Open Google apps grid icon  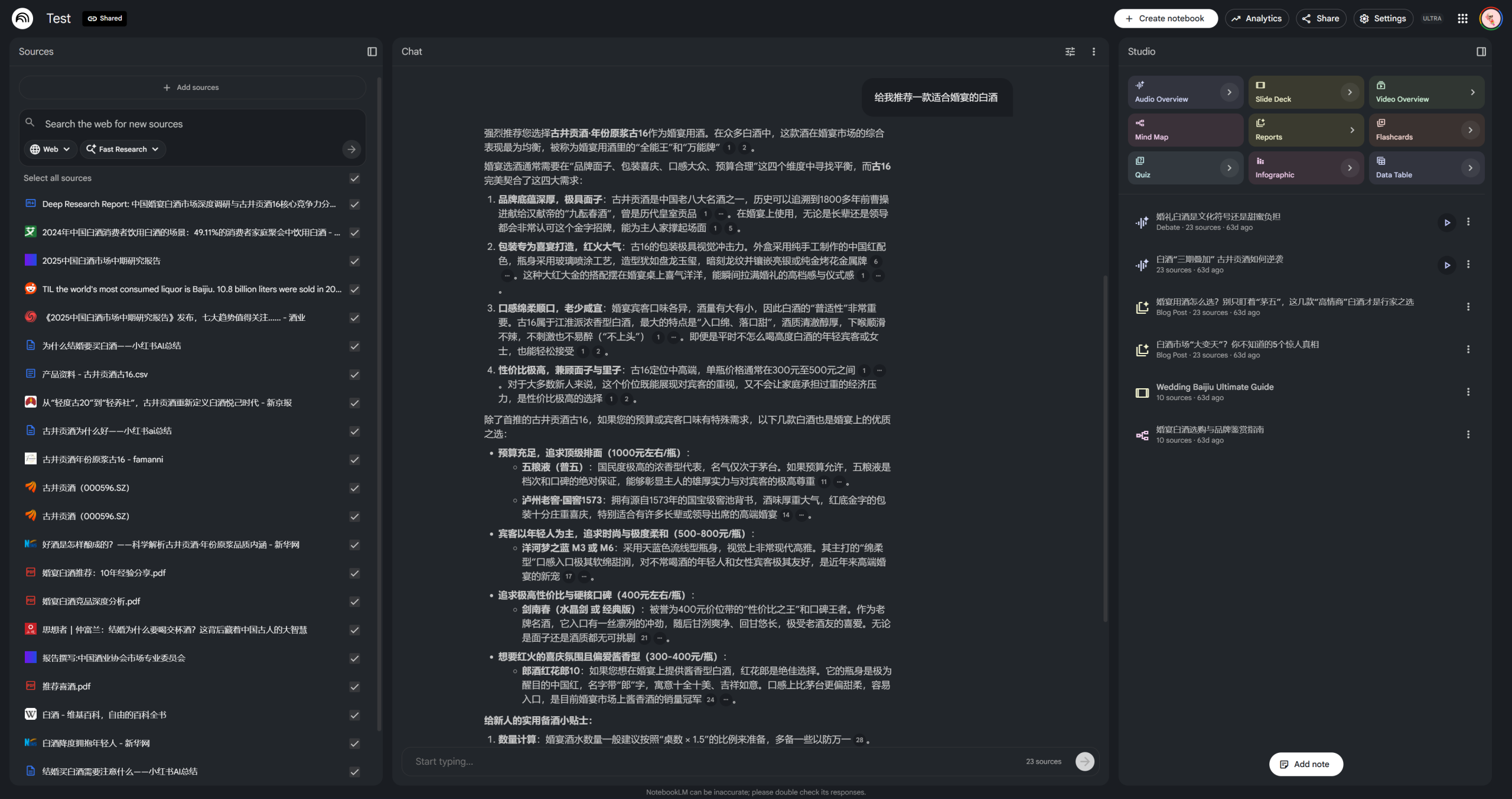tap(1462, 18)
